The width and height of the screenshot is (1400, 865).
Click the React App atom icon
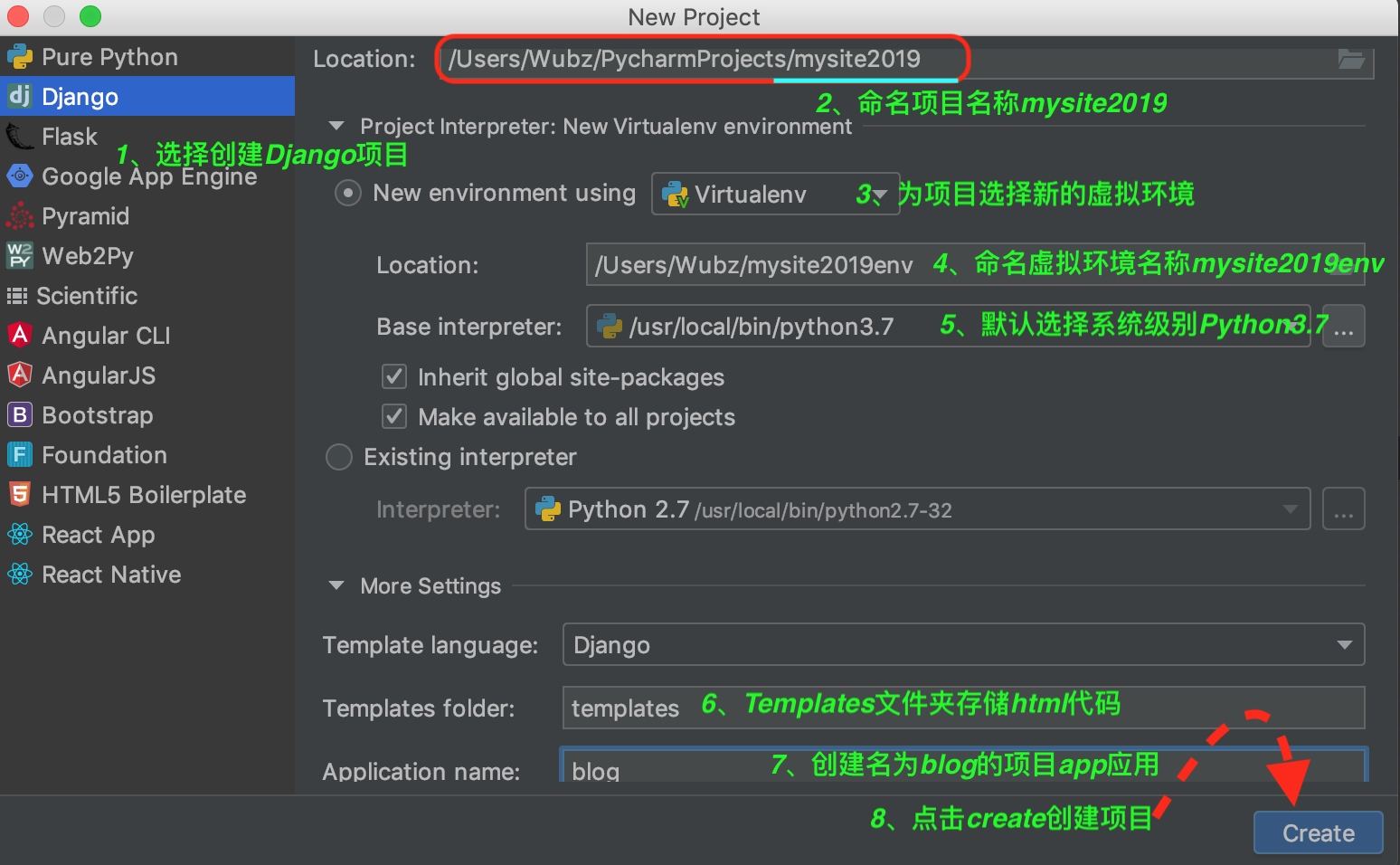(20, 534)
